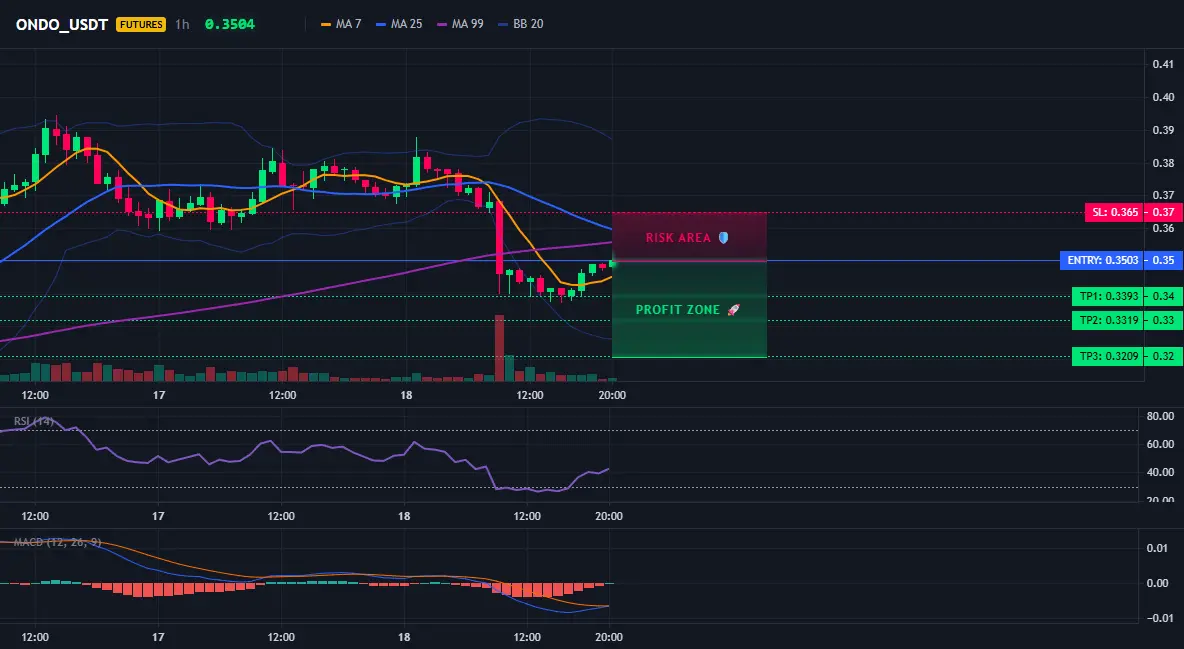This screenshot has height=649, width=1184.
Task: Click the 0.38 price axis value
Action: (1164, 163)
